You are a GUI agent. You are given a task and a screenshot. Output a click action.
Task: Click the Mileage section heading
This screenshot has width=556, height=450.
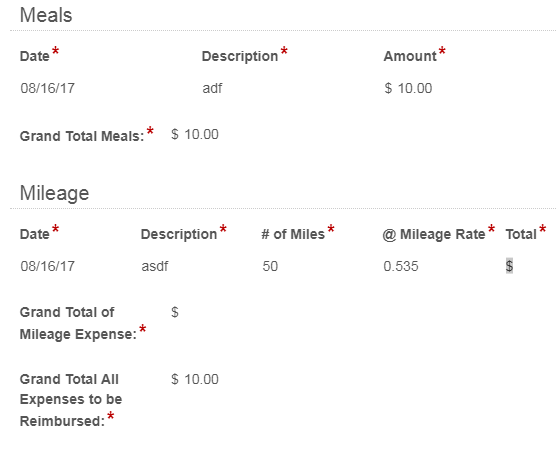pyautogui.click(x=54, y=193)
